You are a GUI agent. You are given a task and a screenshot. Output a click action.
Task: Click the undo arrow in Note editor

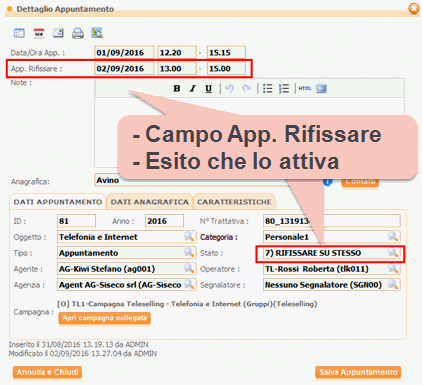(229, 88)
